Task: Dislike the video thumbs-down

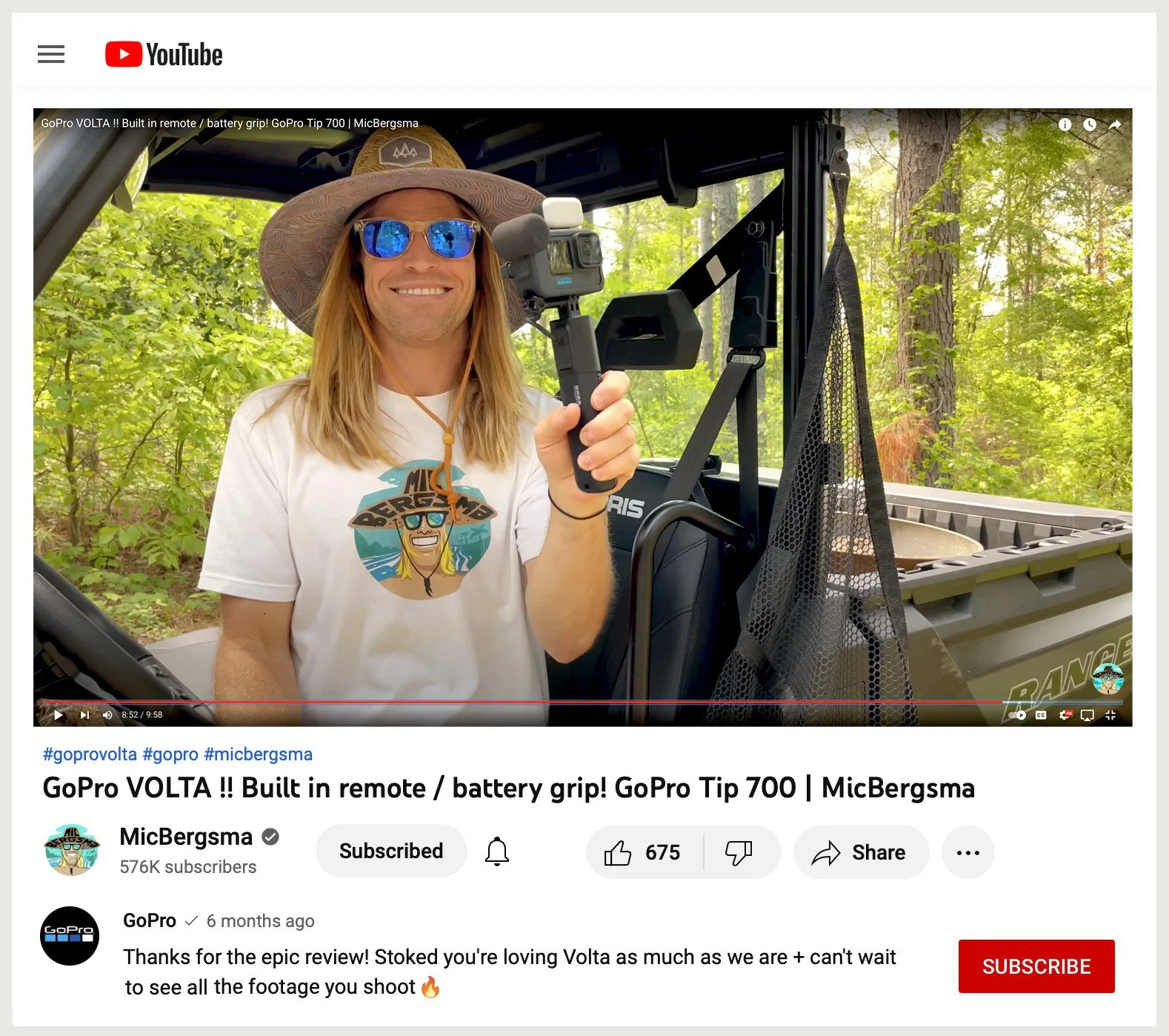Action: tap(739, 852)
